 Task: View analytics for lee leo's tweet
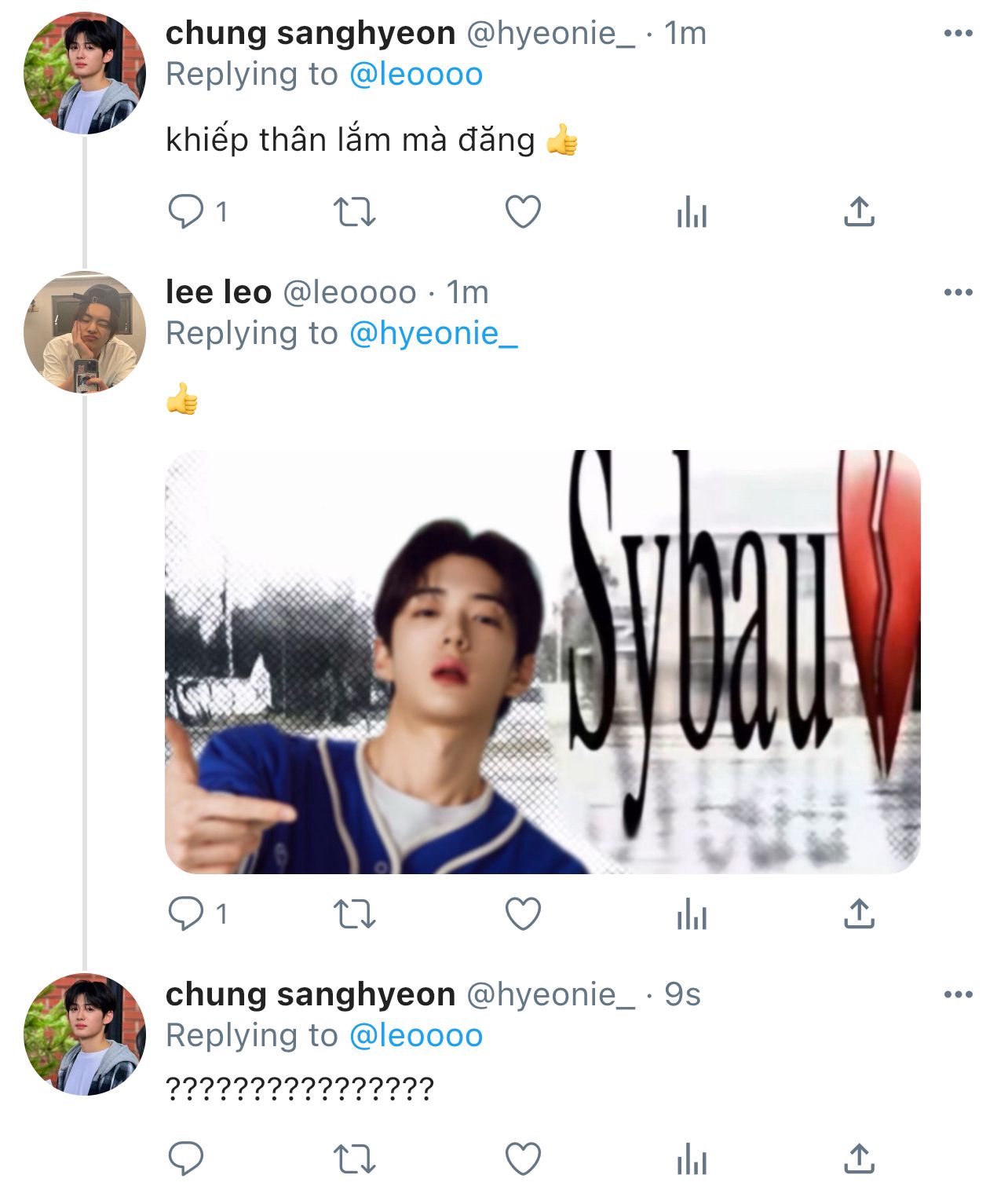click(692, 914)
